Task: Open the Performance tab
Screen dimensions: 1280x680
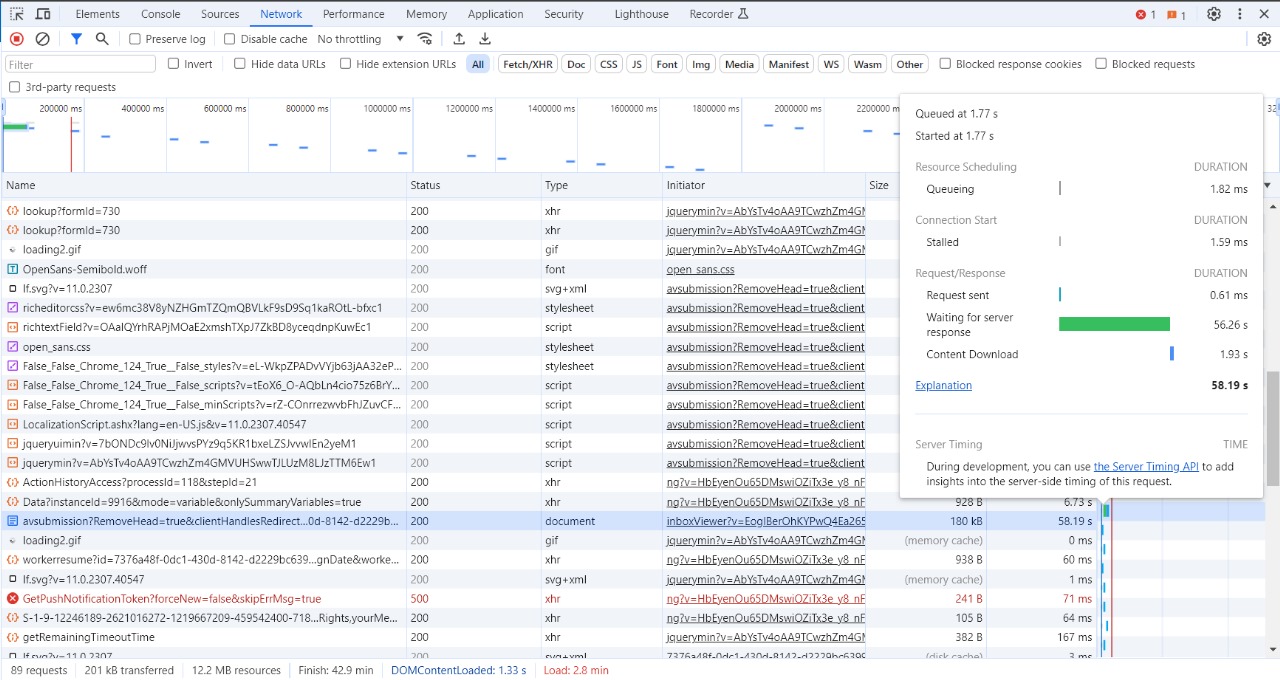Action: [x=353, y=14]
